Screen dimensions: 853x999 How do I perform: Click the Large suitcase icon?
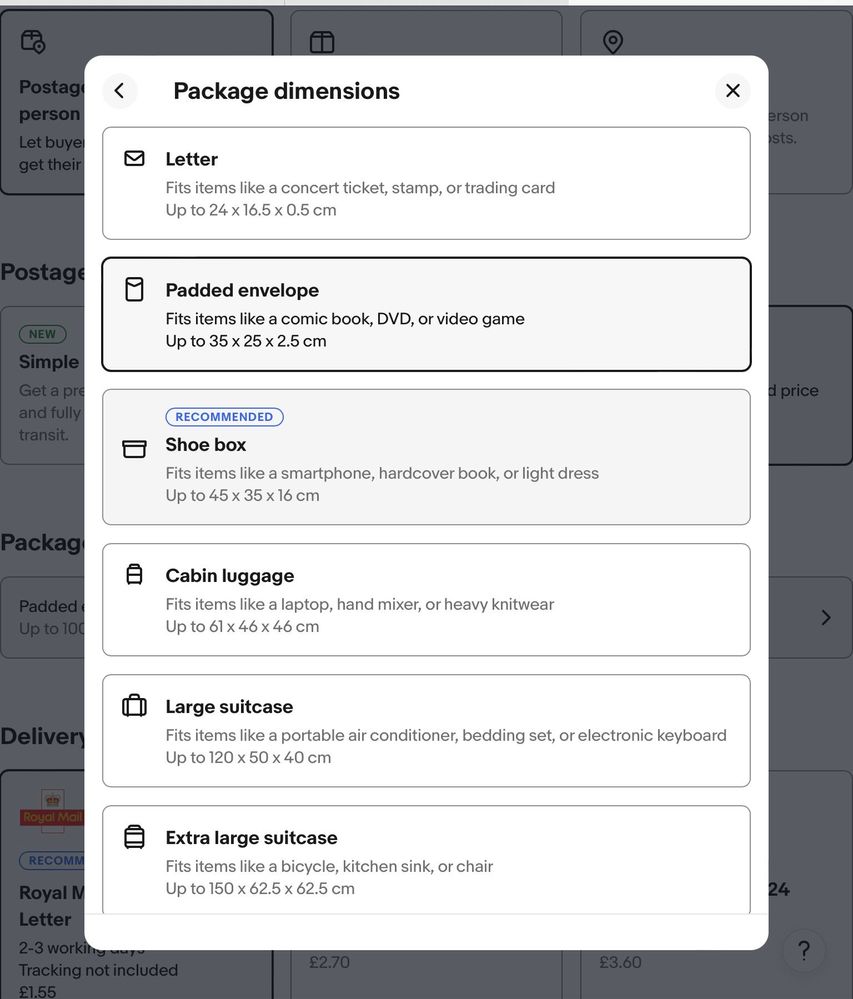tap(134, 706)
